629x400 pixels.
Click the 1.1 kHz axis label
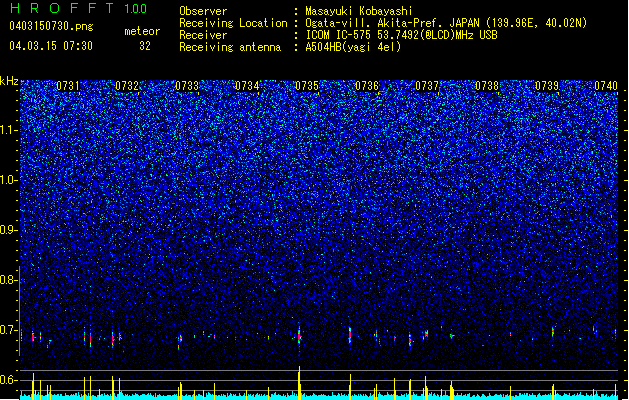[x=9, y=130]
